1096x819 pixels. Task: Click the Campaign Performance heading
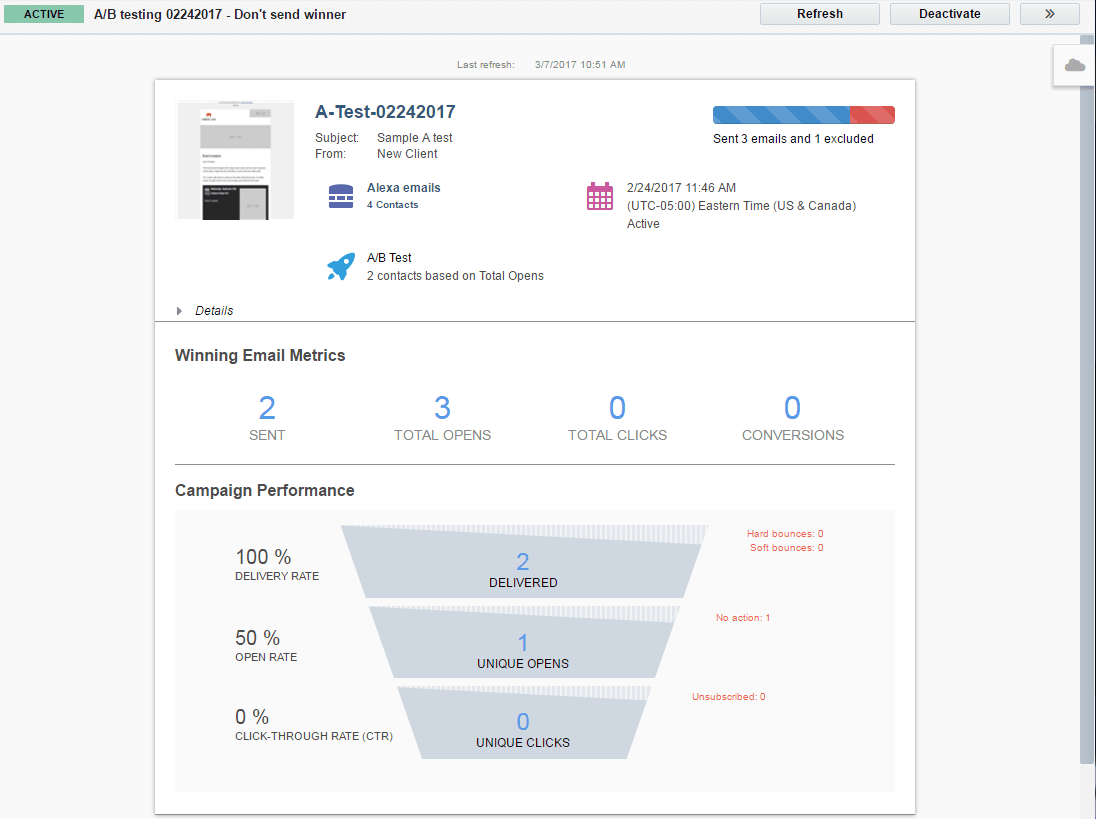264,491
